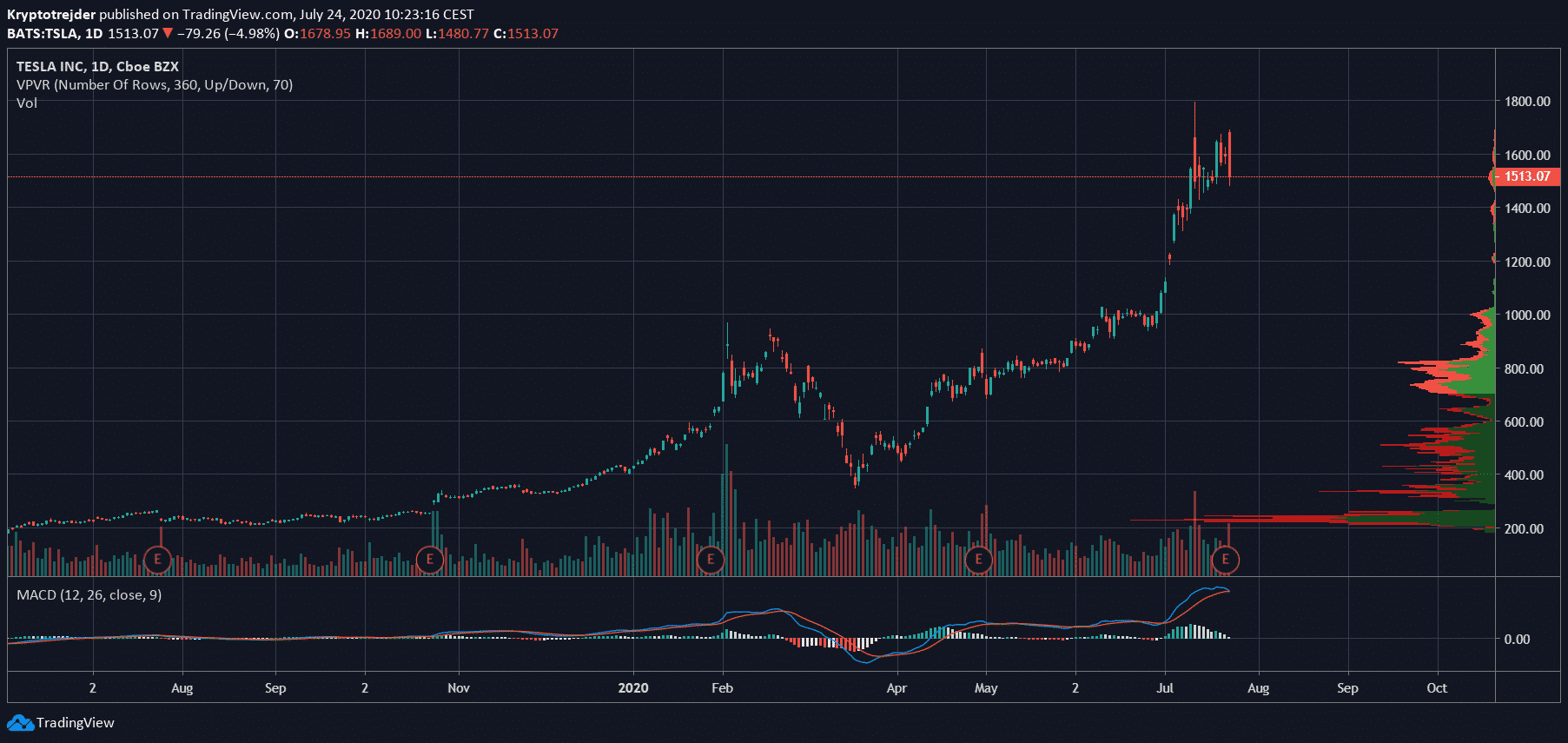Click the 2020 label on time axis
Viewport: 1568px width, 743px height.
633,688
